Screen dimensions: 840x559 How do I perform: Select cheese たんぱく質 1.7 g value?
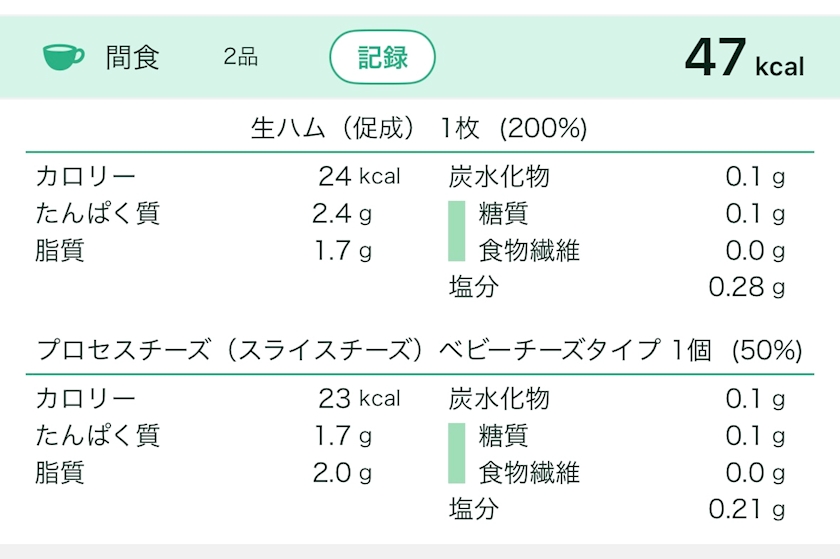pos(343,436)
